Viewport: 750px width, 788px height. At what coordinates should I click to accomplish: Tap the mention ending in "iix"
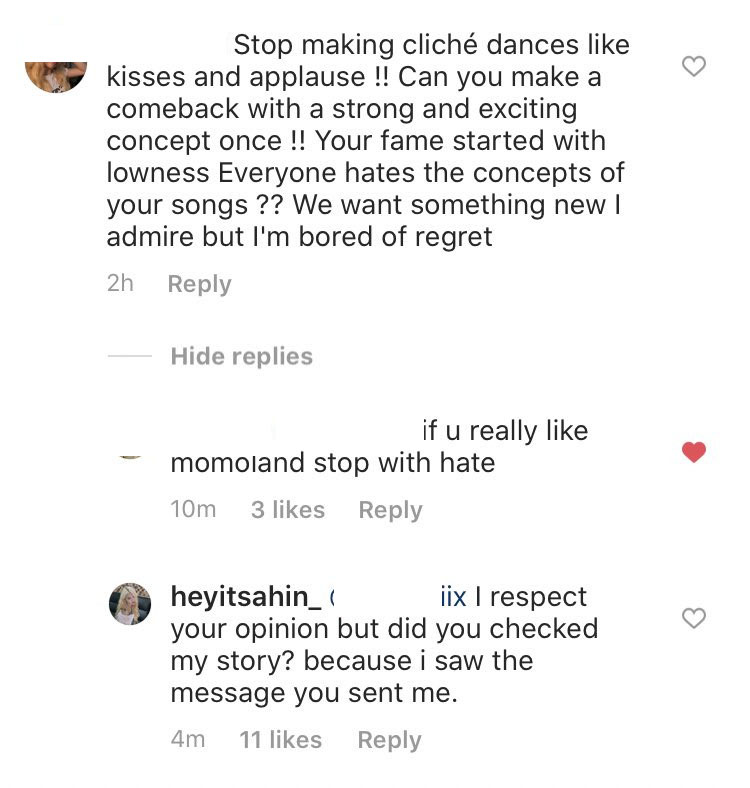pyautogui.click(x=452, y=597)
